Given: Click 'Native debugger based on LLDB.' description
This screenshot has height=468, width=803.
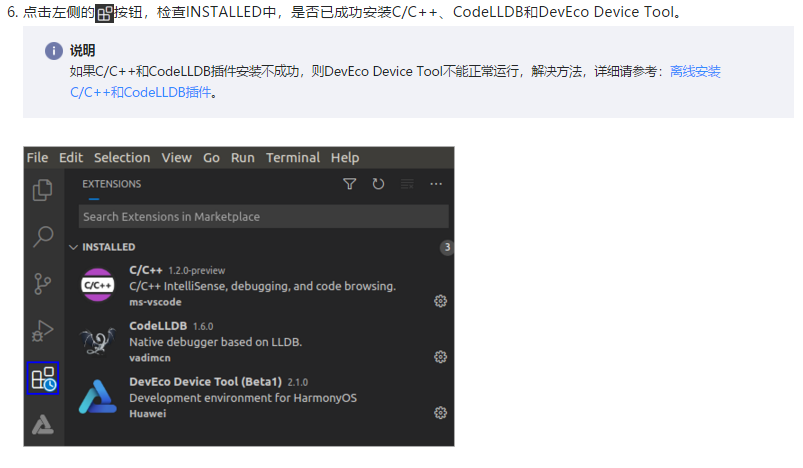Looking at the screenshot, I should (216, 342).
